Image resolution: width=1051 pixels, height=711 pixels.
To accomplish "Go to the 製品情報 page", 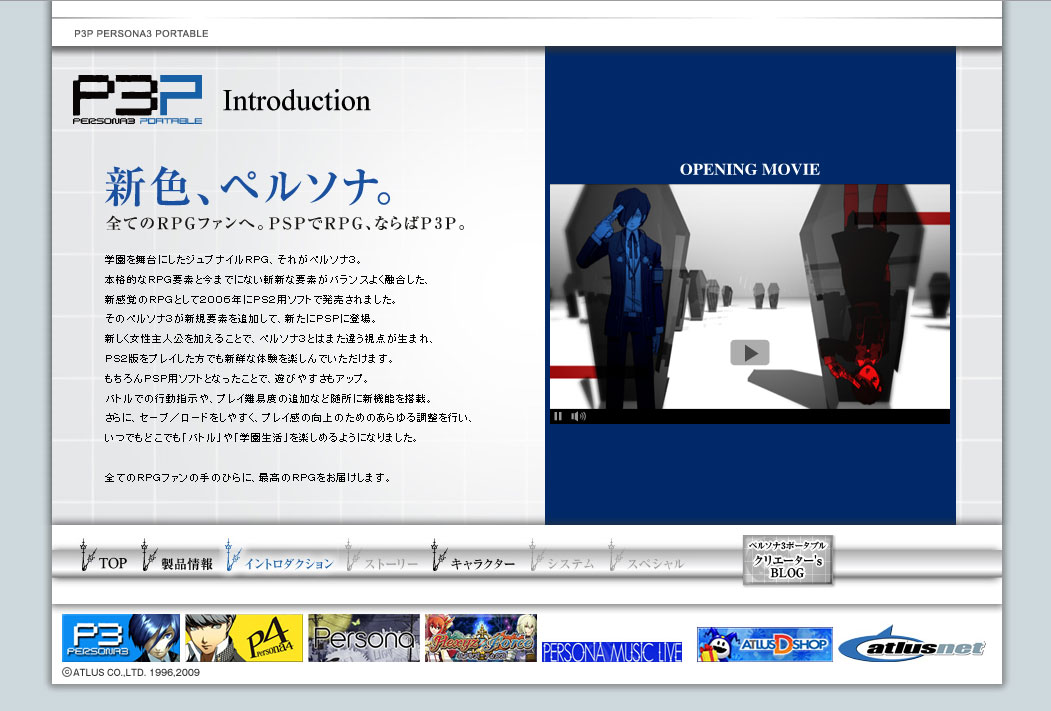I will click(178, 556).
